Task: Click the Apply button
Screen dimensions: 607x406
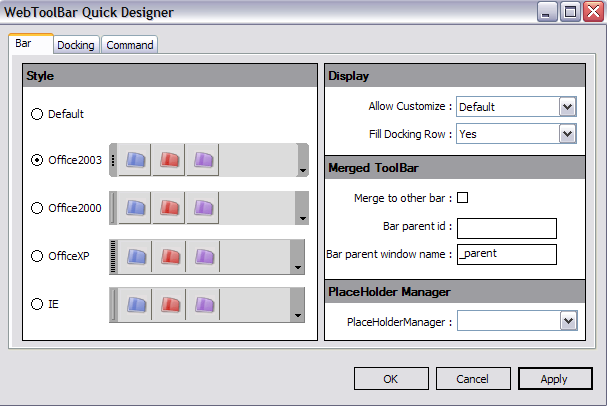Action: [554, 379]
